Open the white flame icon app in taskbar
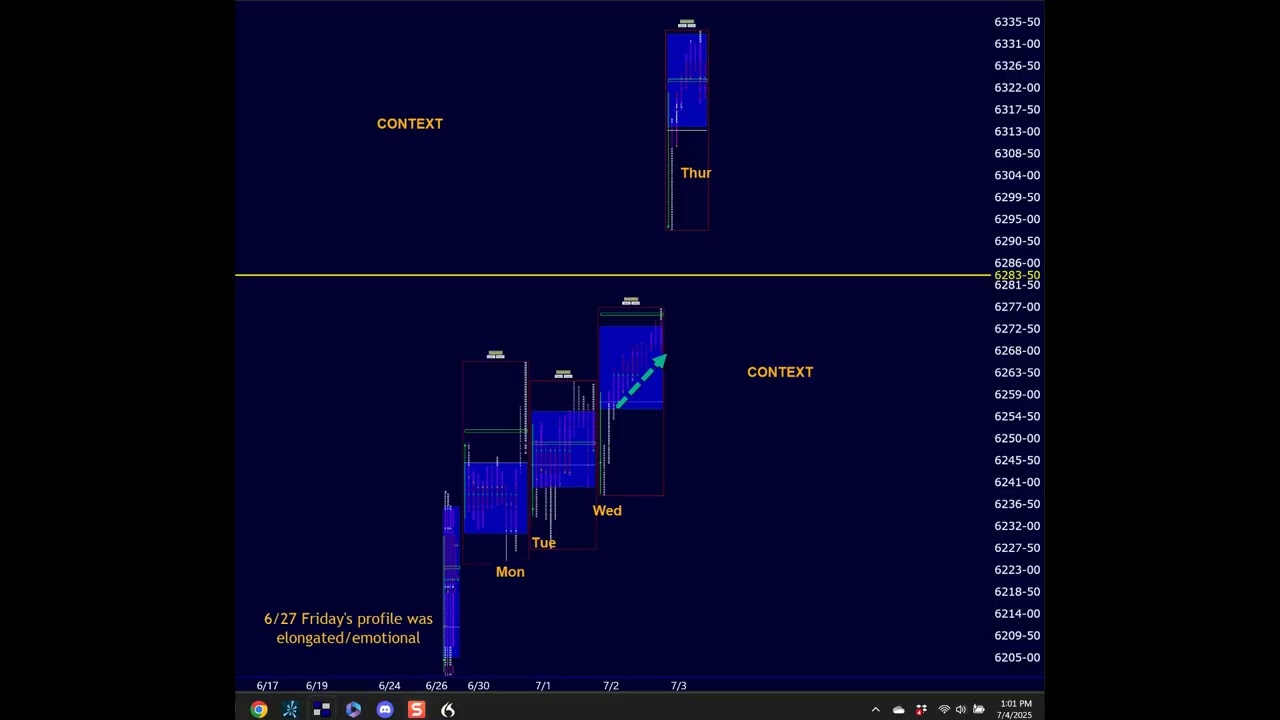 (448, 709)
